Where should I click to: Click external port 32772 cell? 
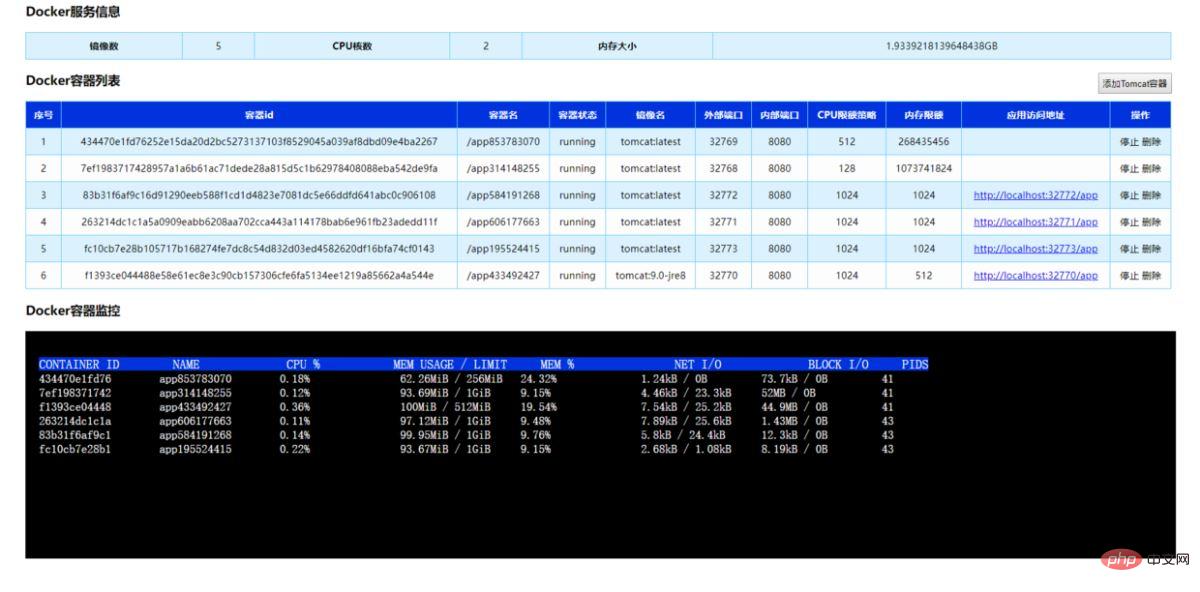(x=723, y=195)
